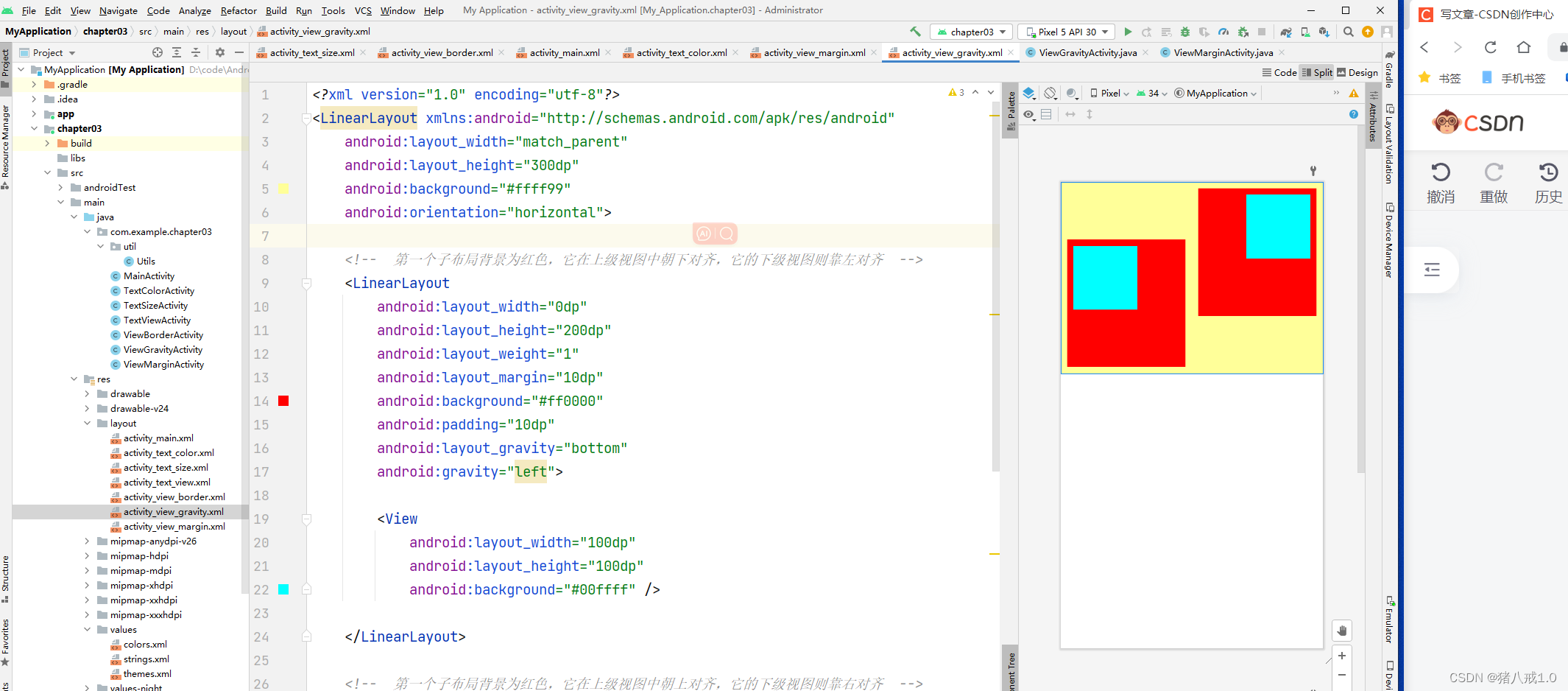This screenshot has height=691, width=1568.
Task: Collapse the chapter03 module
Action: (x=34, y=129)
